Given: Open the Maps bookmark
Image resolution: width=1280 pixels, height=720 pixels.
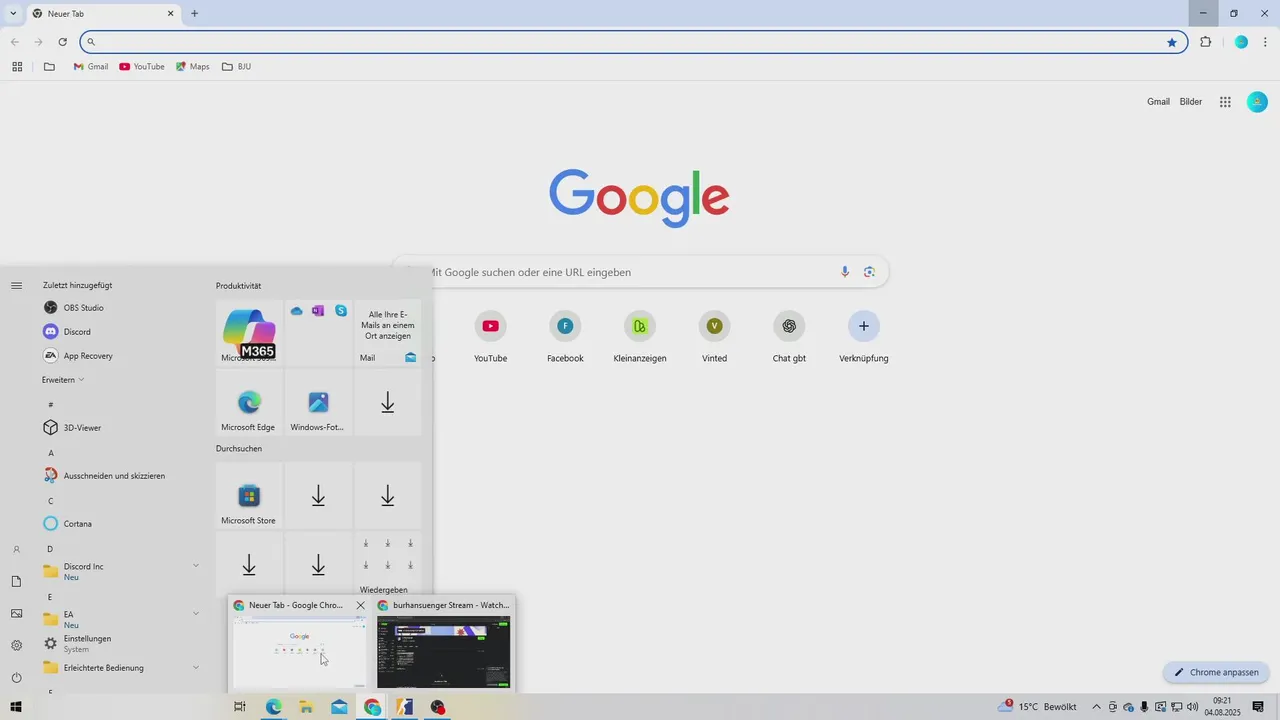Looking at the screenshot, I should click(193, 67).
